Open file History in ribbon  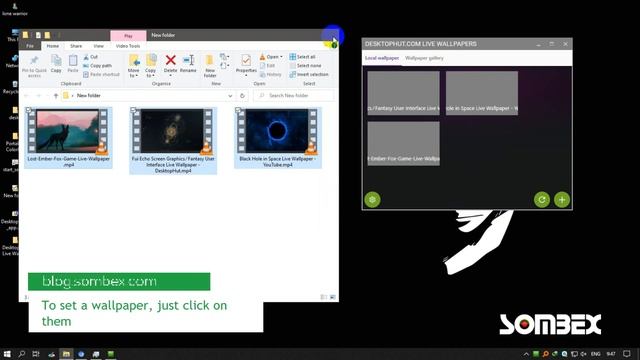tap(271, 75)
